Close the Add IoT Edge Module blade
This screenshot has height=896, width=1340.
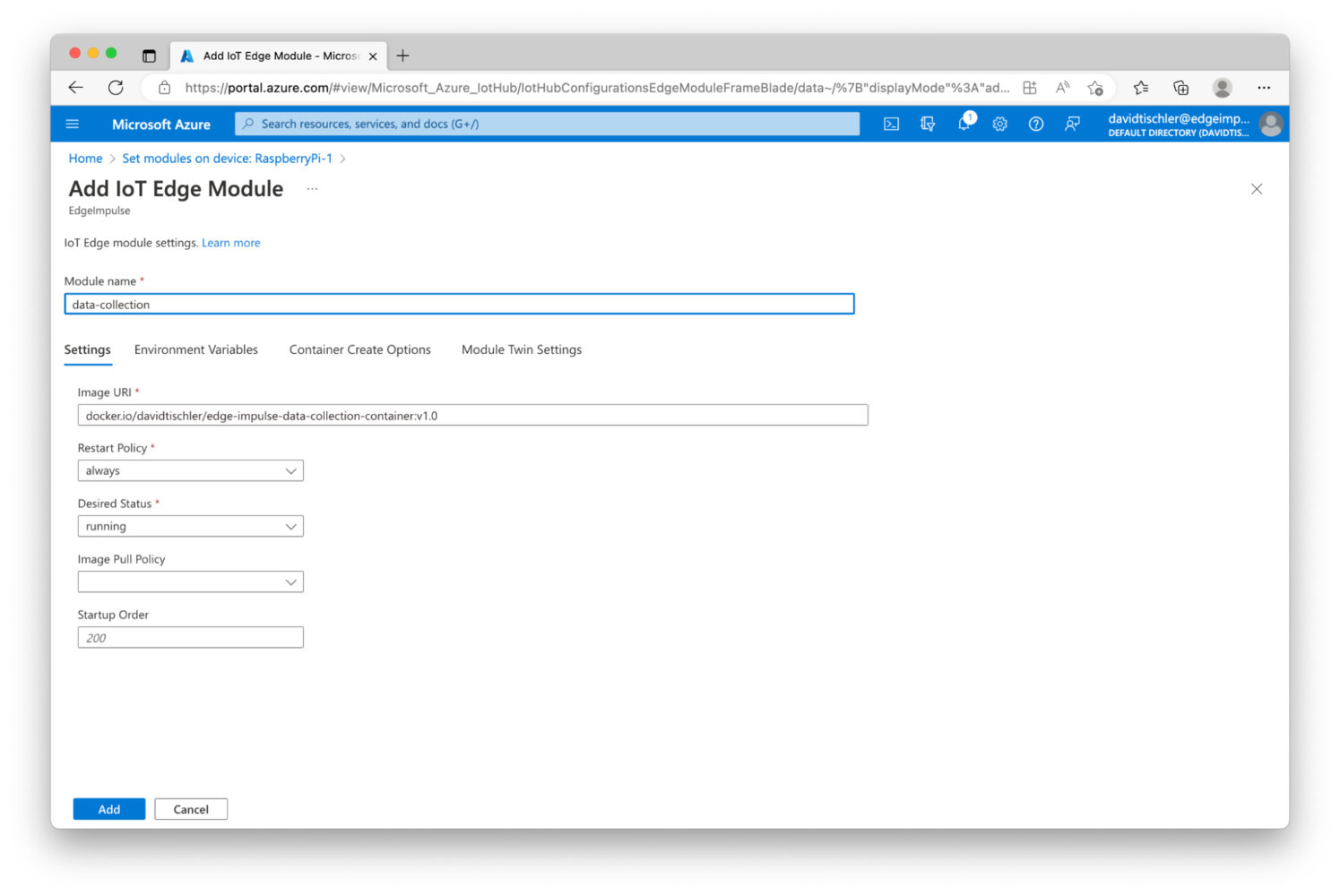tap(1257, 189)
